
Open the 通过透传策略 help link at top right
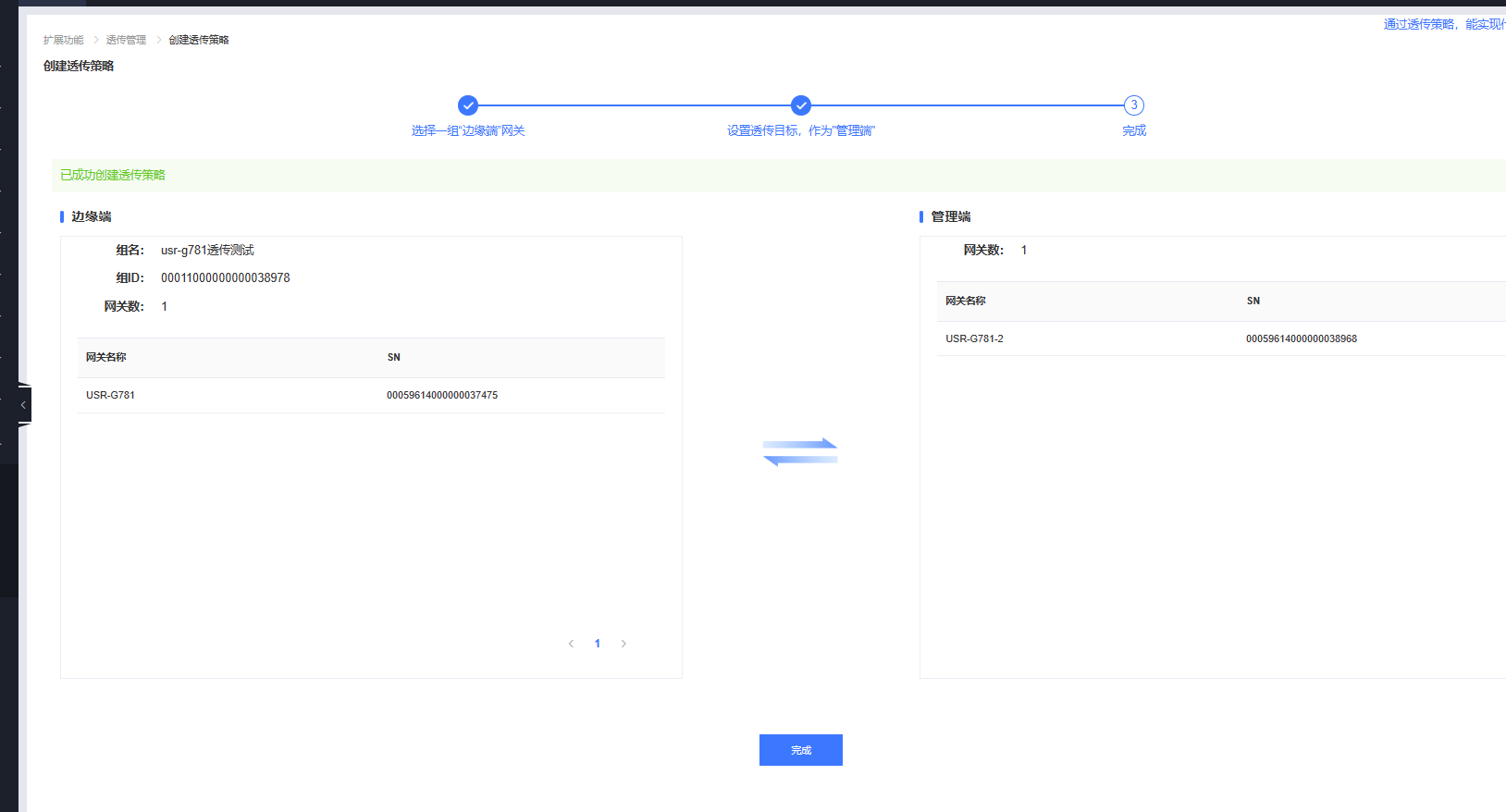coord(1443,24)
